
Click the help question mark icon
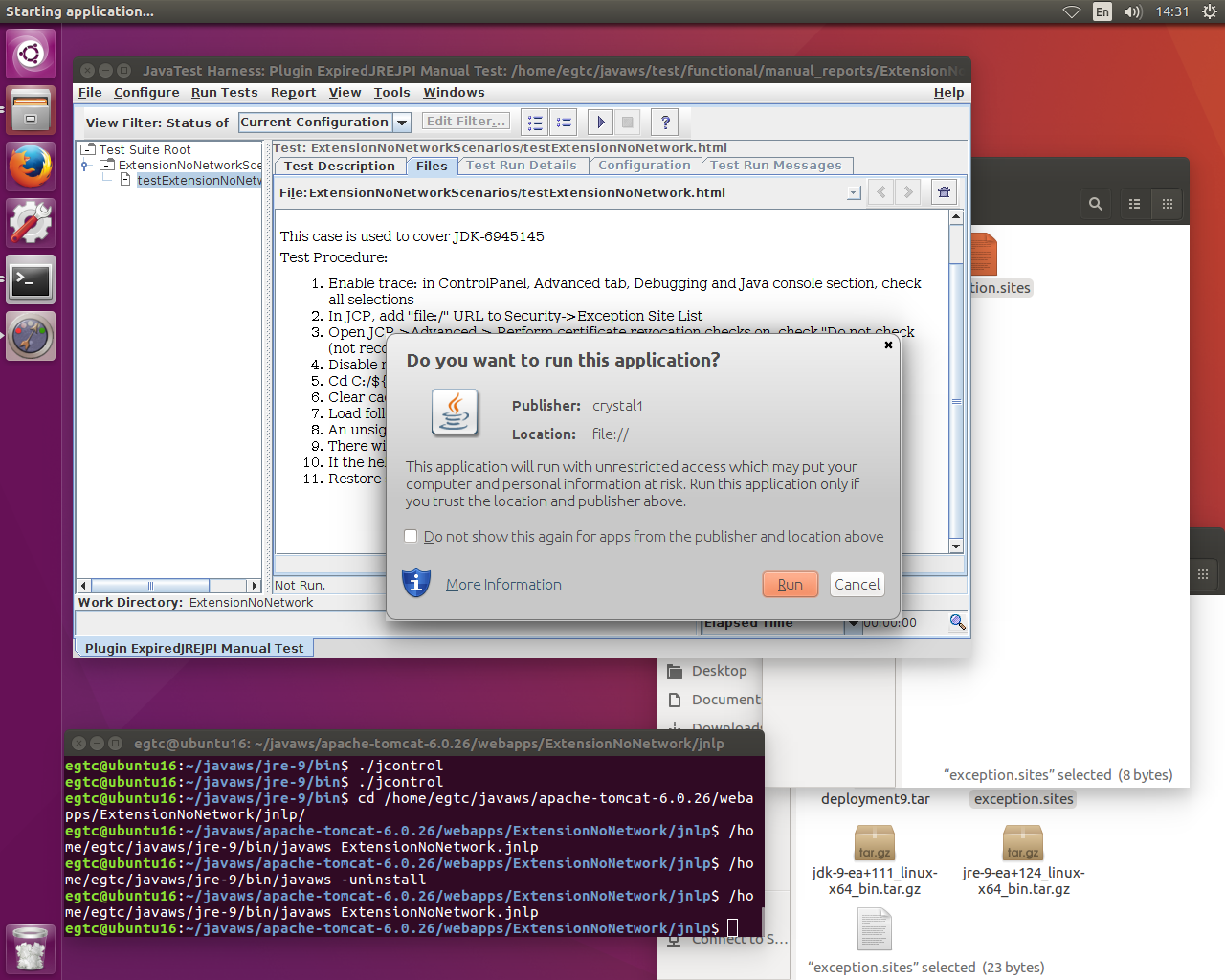coord(664,122)
